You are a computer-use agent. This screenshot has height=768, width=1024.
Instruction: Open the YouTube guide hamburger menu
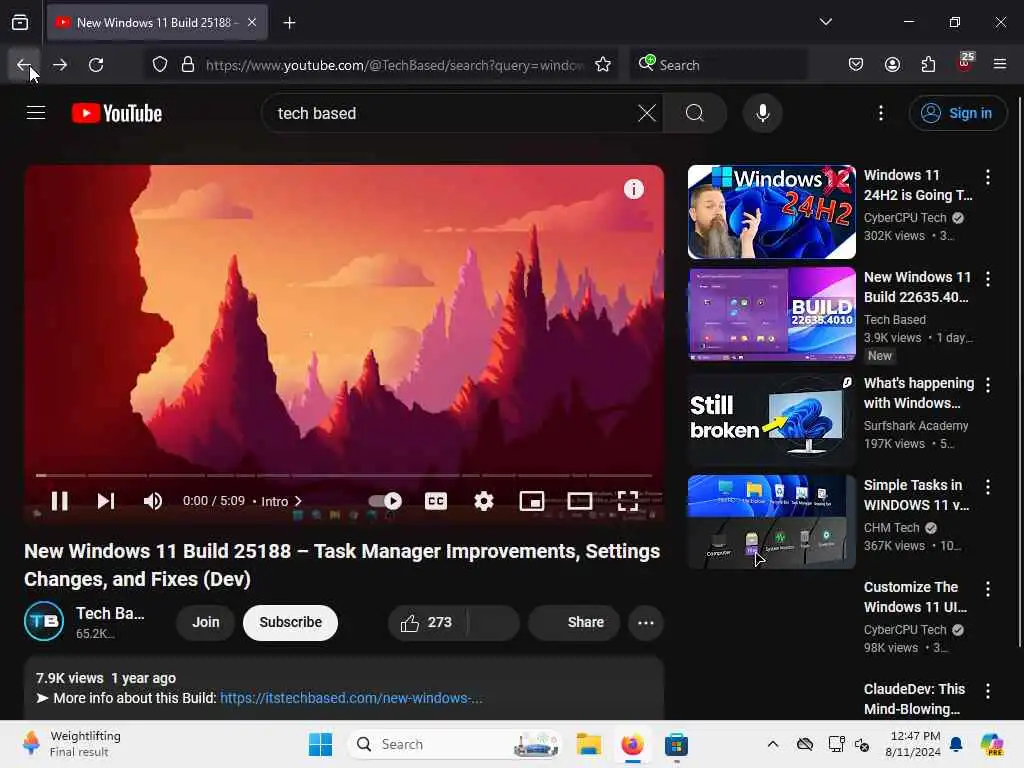point(36,113)
